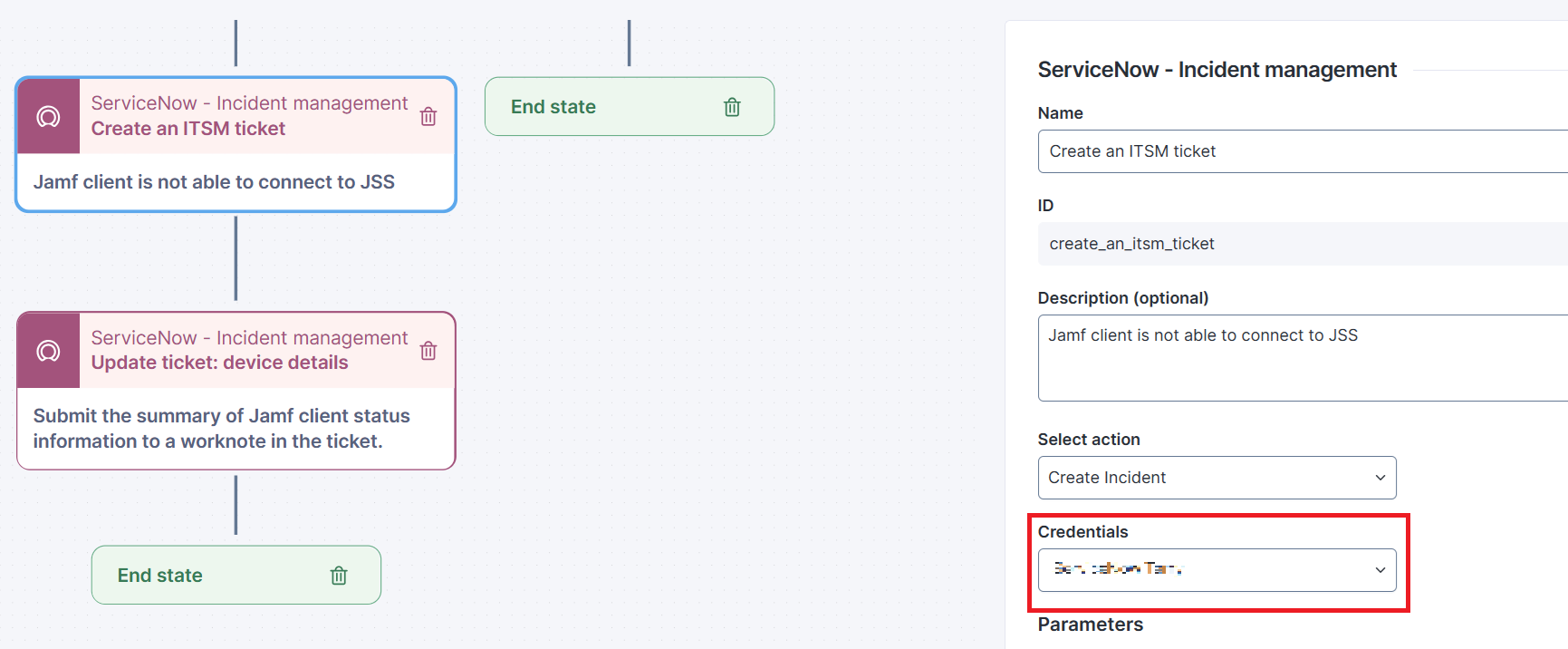Click the Credentials field label
This screenshot has height=649, width=1568.
1082,532
